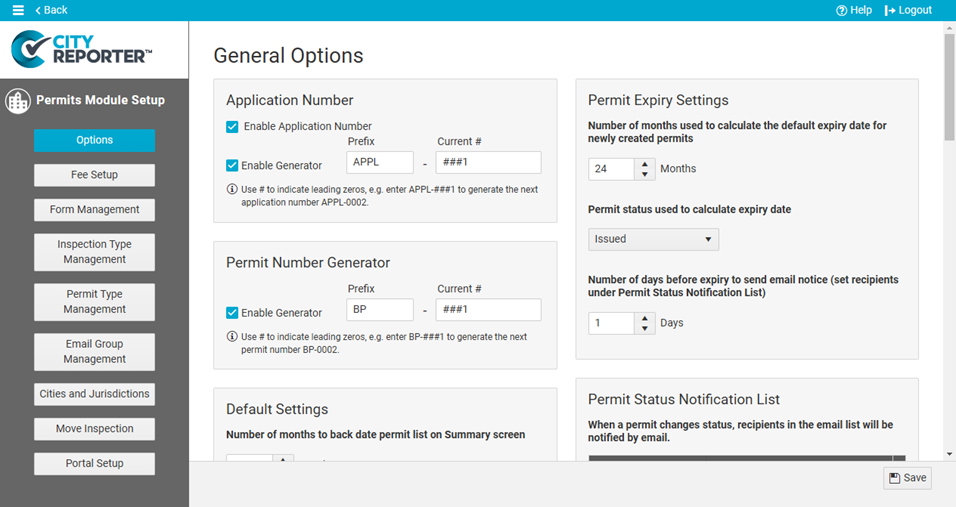Viewport: 956px width, 507px height.
Task: Click the Permits Module building icon
Action: pyautogui.click(x=18, y=101)
